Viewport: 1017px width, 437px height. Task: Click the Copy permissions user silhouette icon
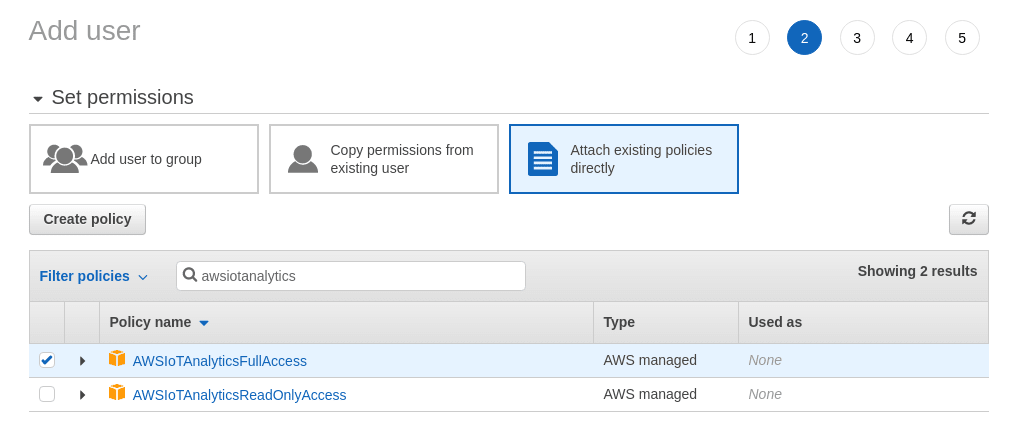point(303,159)
